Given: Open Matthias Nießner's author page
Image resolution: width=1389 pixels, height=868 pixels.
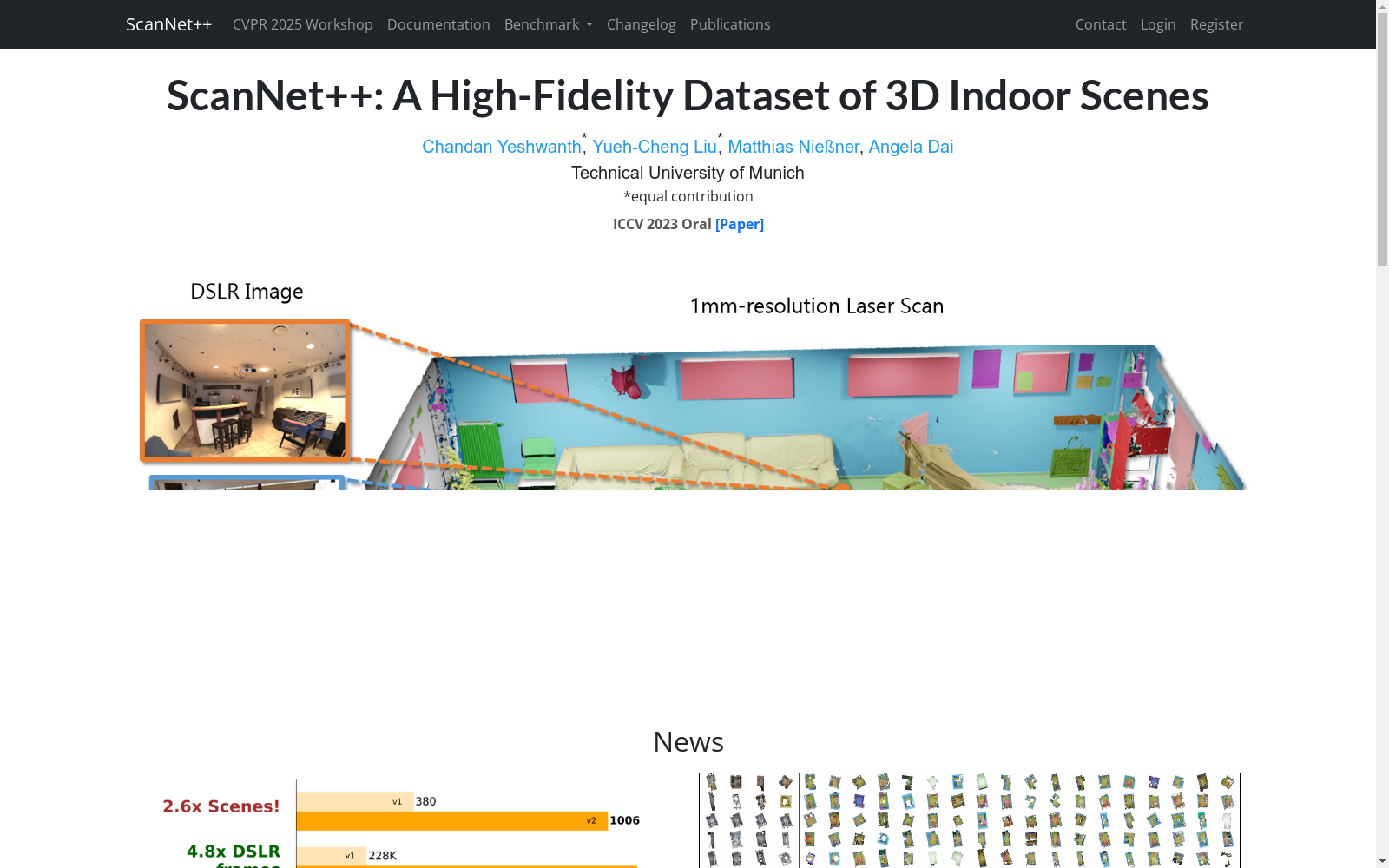Looking at the screenshot, I should (x=792, y=147).
